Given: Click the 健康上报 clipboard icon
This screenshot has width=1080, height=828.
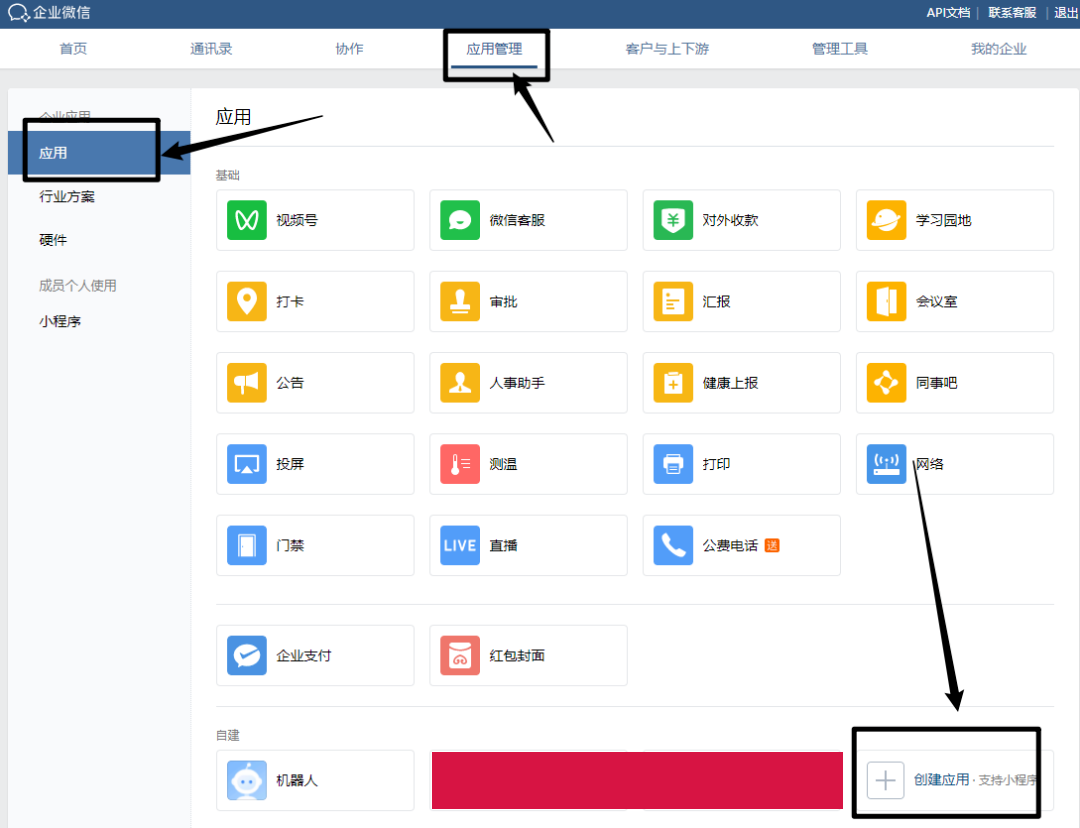Looking at the screenshot, I should coord(673,382).
